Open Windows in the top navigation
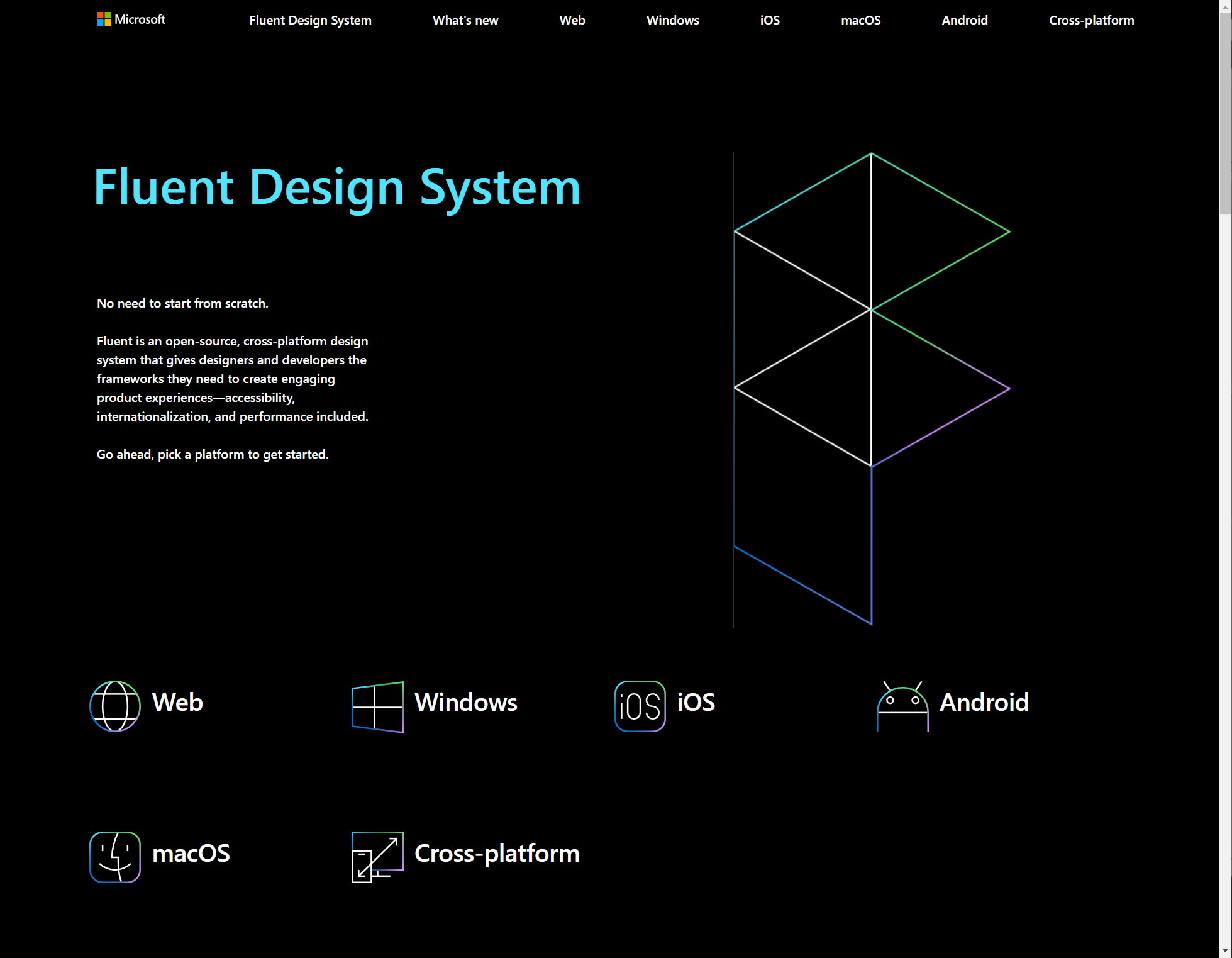 point(673,20)
